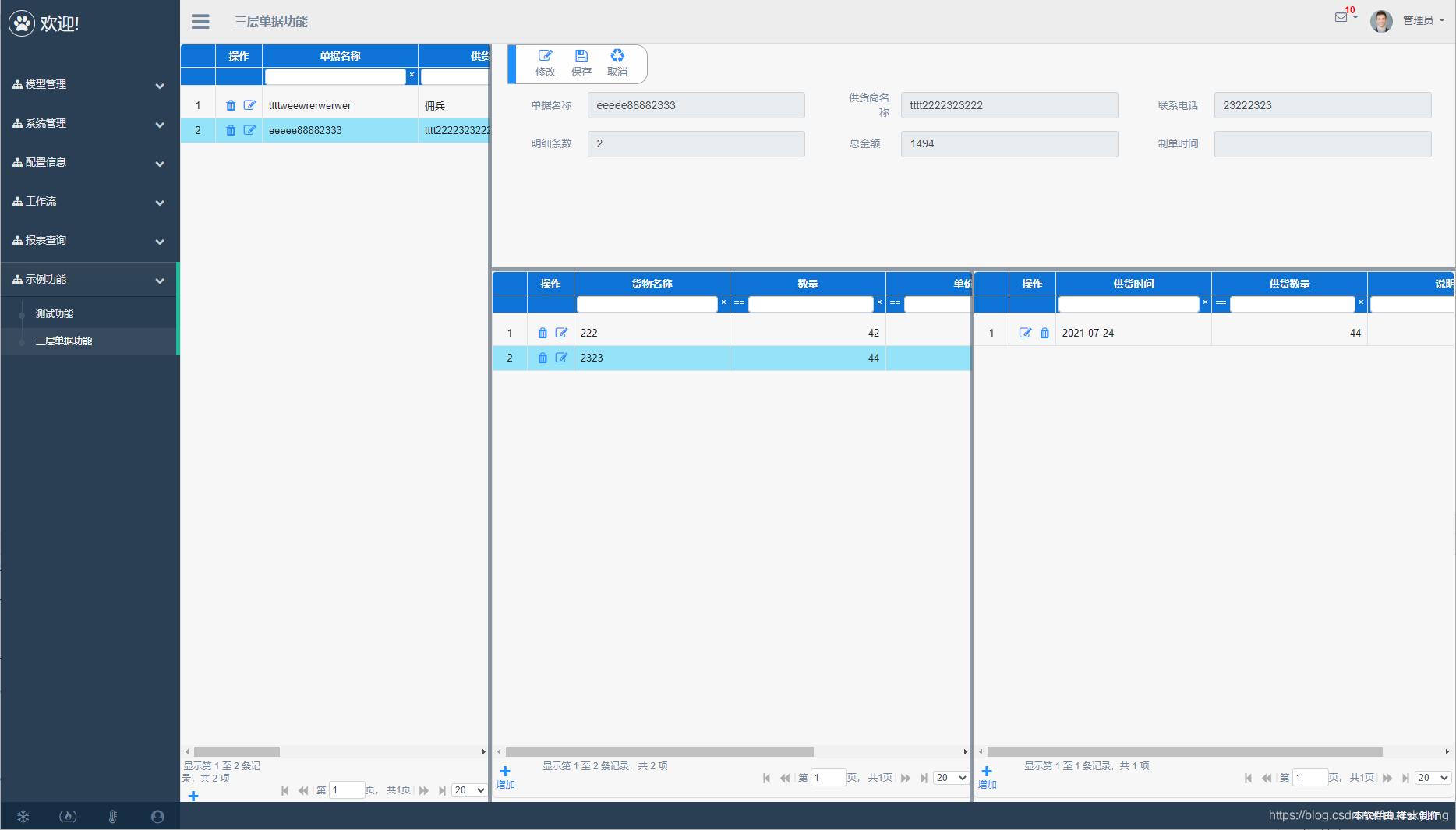Open the 管理员 user dropdown

pos(1423,21)
